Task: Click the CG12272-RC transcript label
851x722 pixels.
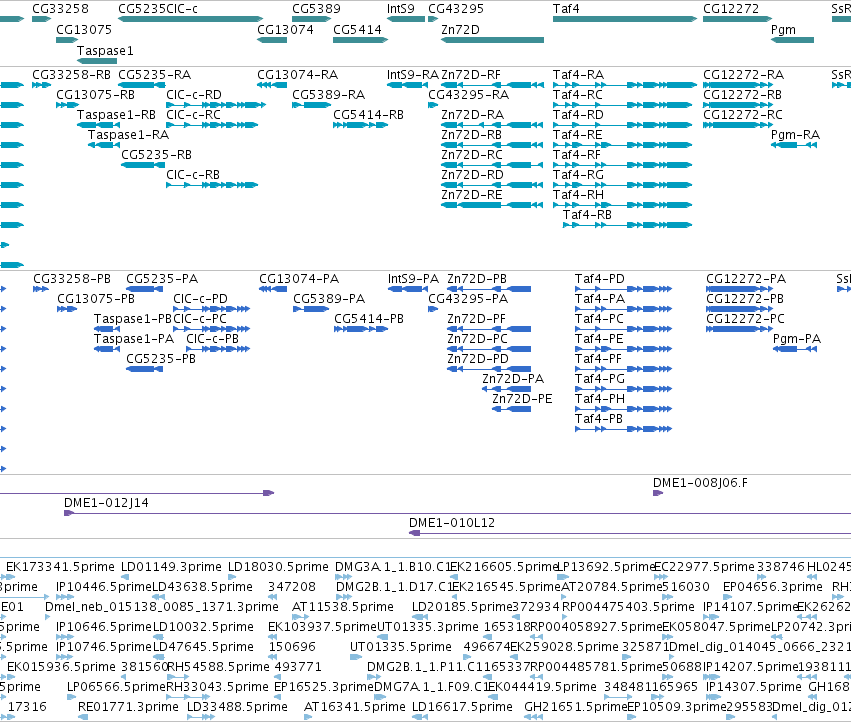Action: tap(743, 115)
